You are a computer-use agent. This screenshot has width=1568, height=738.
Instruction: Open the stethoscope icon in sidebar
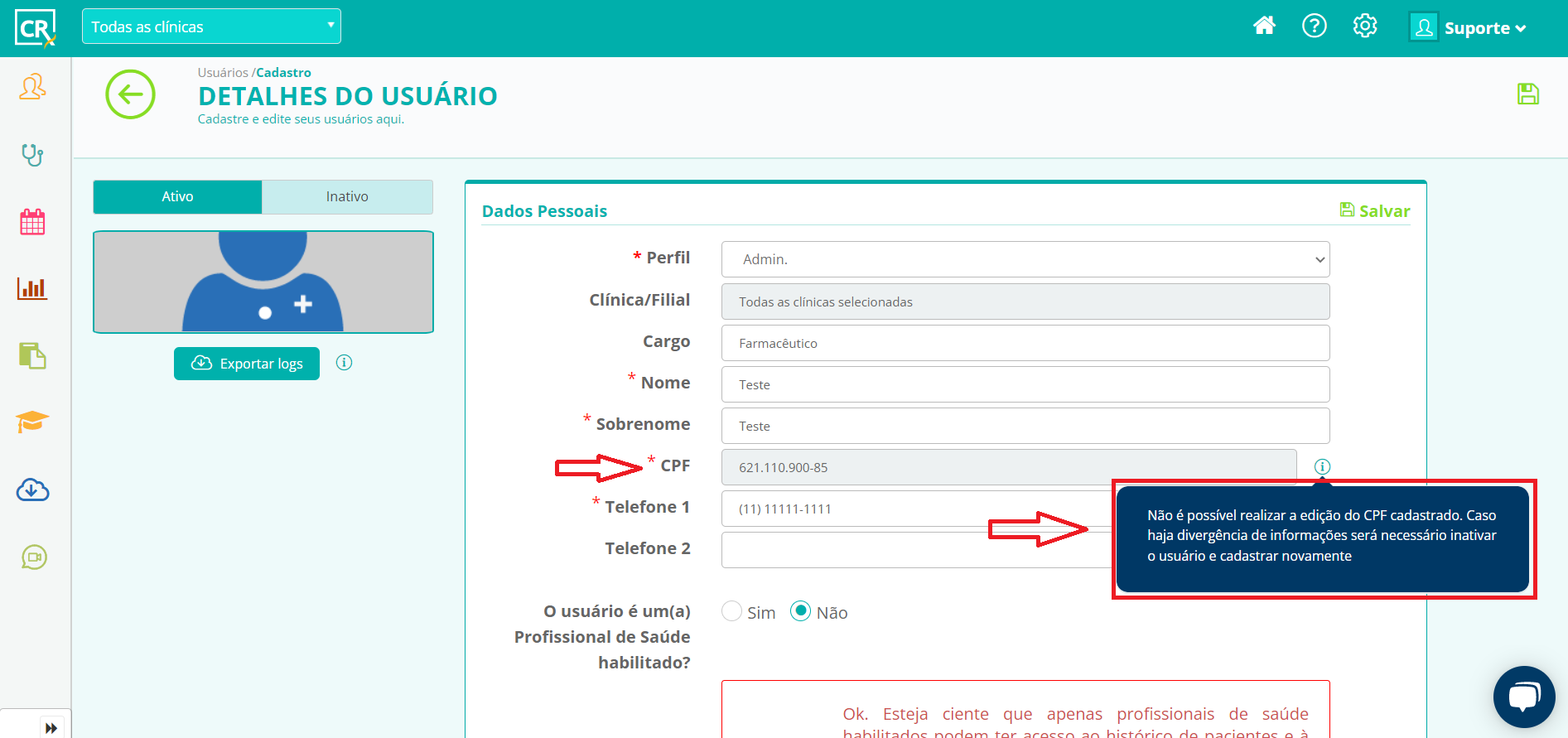[x=32, y=155]
